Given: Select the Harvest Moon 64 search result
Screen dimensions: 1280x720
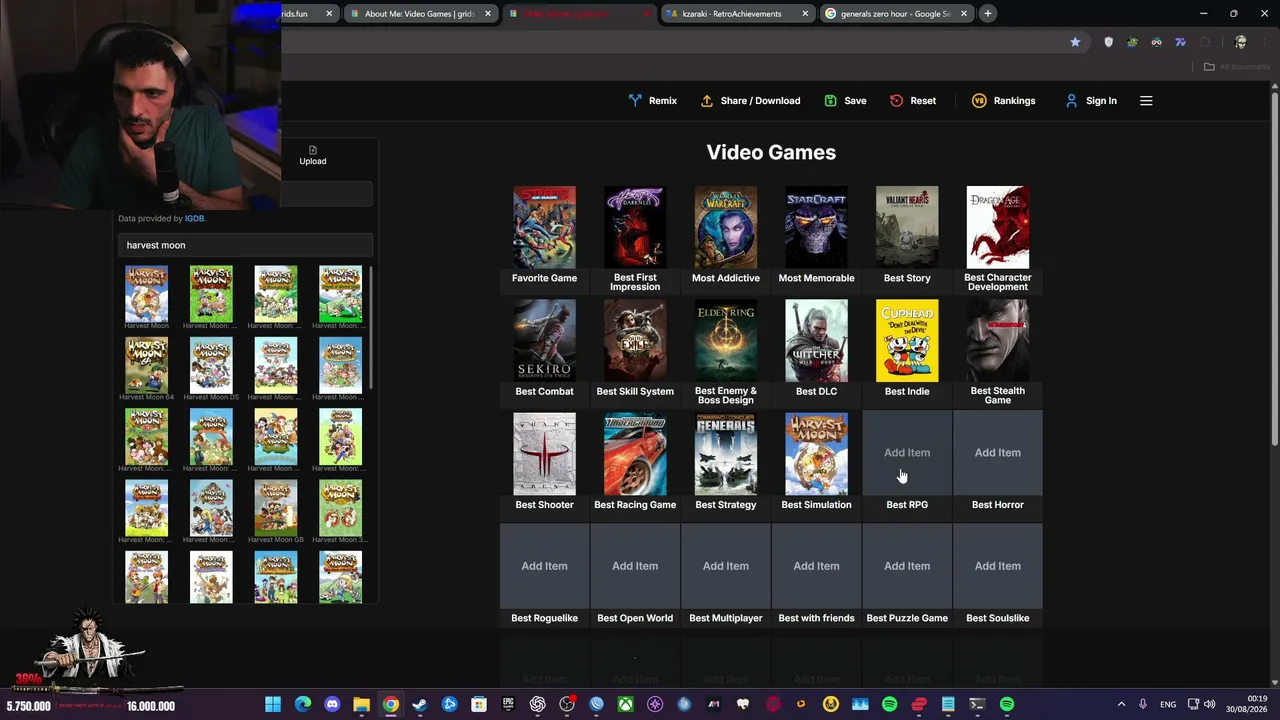Looking at the screenshot, I should (x=146, y=365).
